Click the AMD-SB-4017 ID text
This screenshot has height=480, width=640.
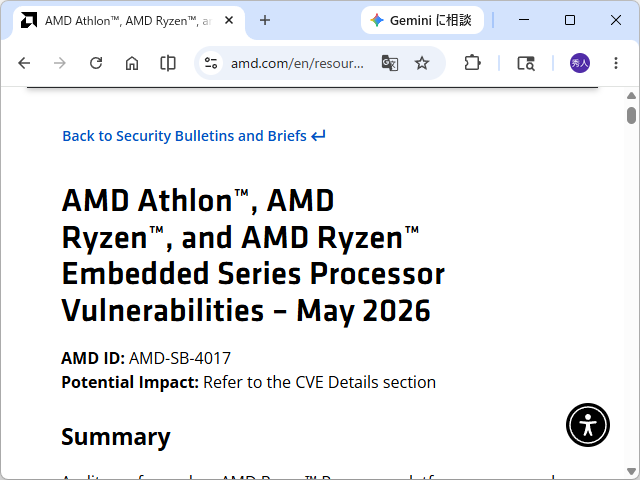[180, 358]
